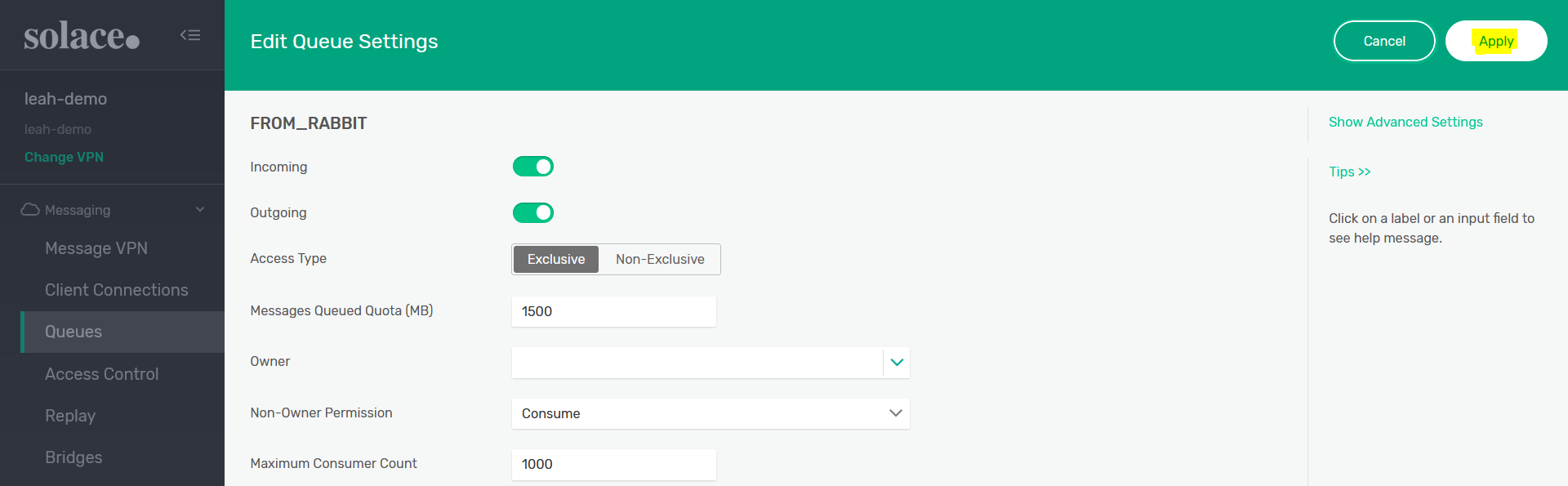Select Non-Exclusive access type
Image resolution: width=1568 pixels, height=486 pixels.
pyautogui.click(x=660, y=260)
